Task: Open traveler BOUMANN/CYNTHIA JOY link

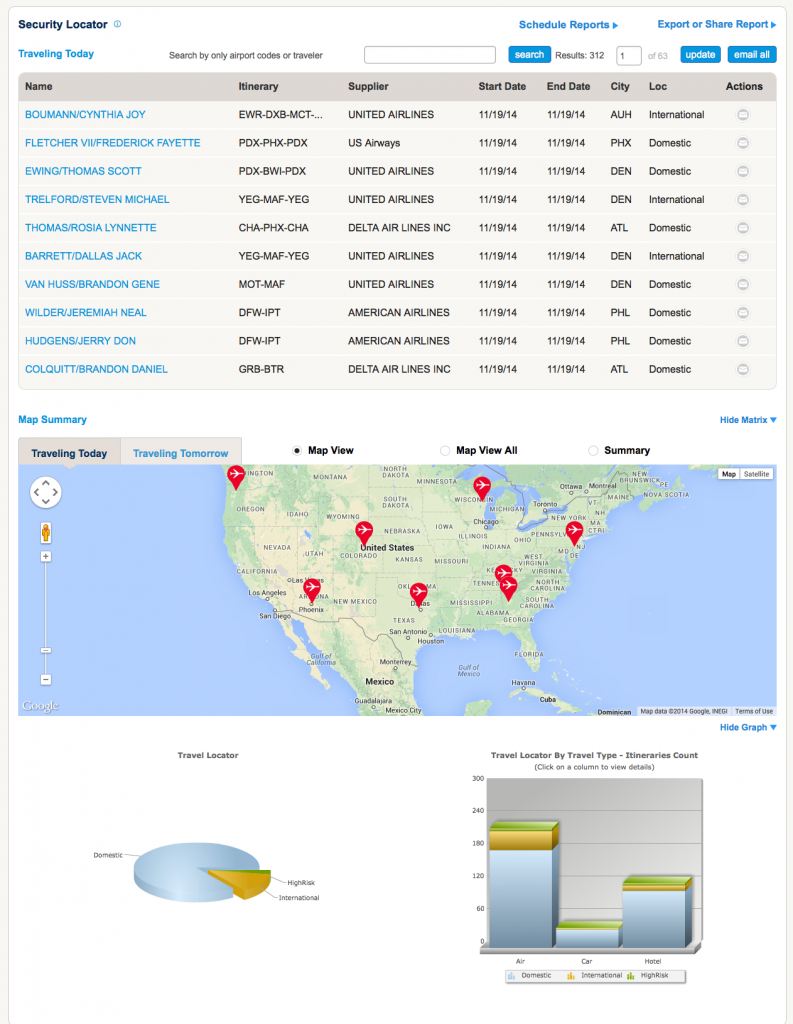Action: [85, 115]
